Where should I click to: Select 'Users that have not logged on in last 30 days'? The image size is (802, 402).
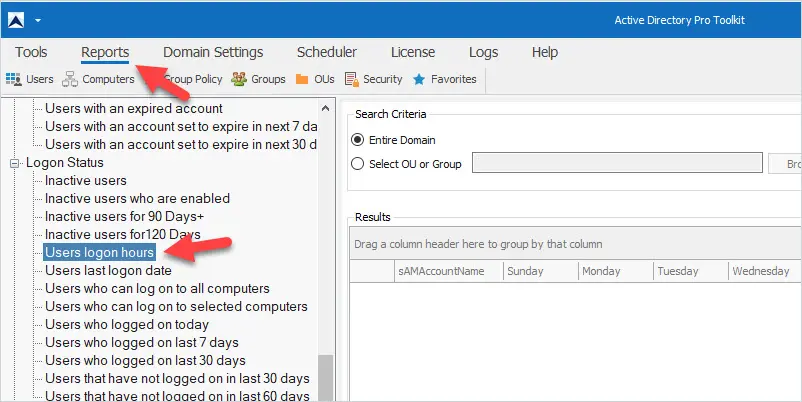(177, 378)
